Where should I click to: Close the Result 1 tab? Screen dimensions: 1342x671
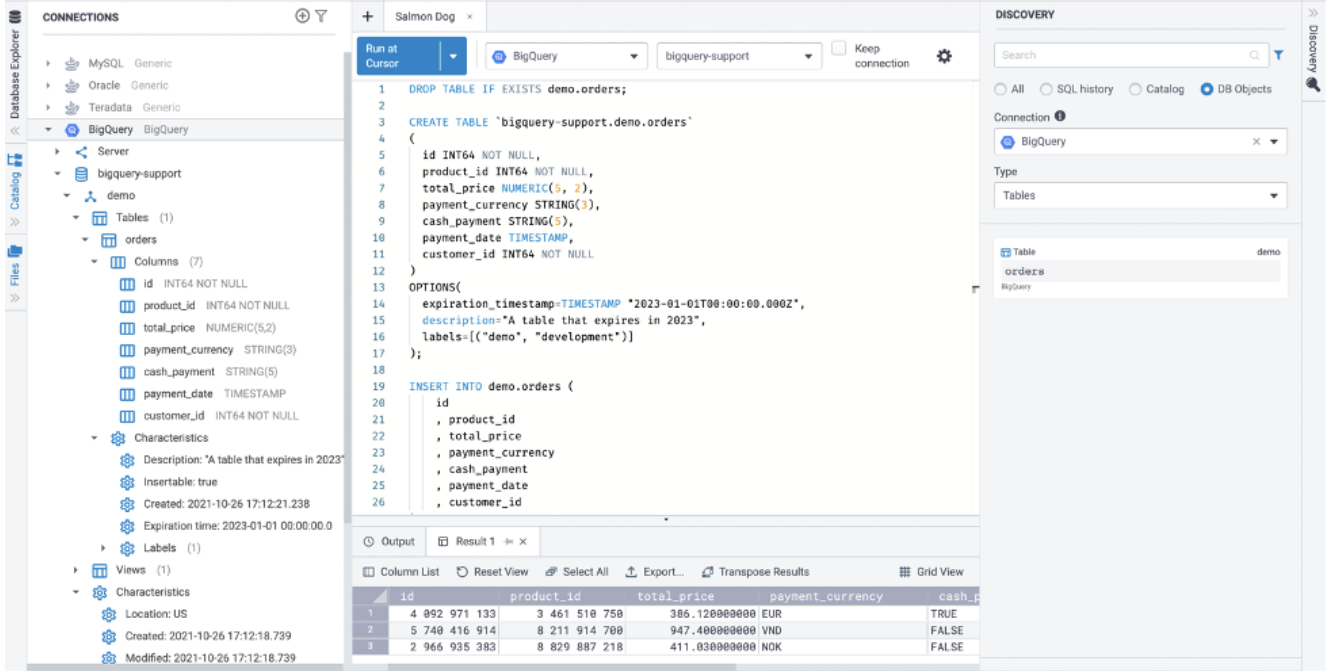click(523, 541)
